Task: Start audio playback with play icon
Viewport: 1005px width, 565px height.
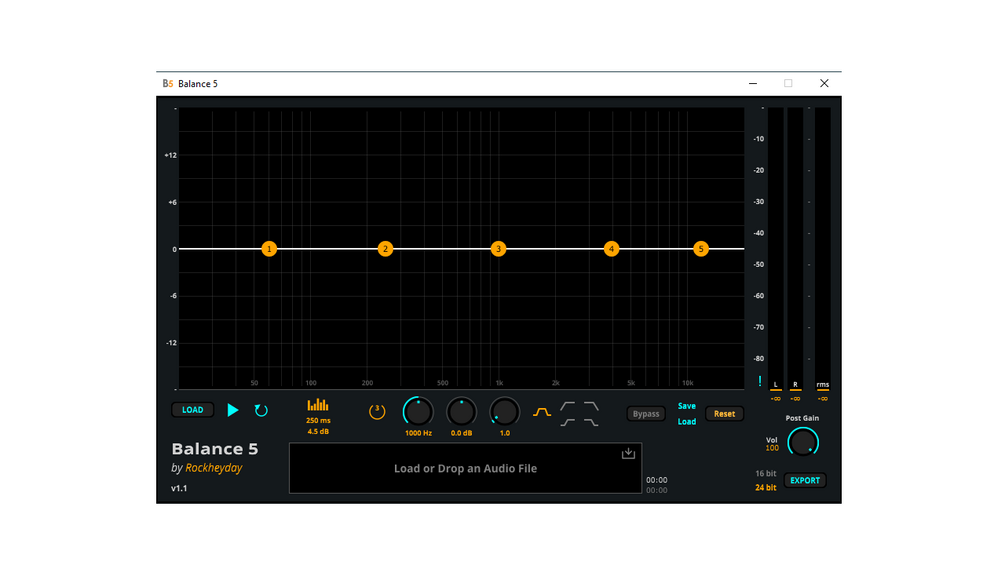Action: tap(233, 410)
